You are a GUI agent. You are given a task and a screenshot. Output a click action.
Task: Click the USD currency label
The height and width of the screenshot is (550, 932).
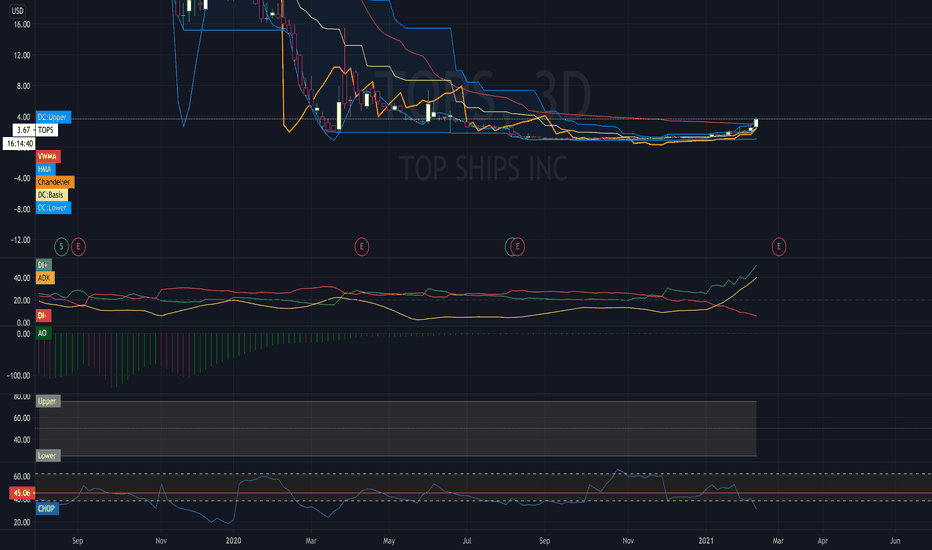tap(18, 11)
